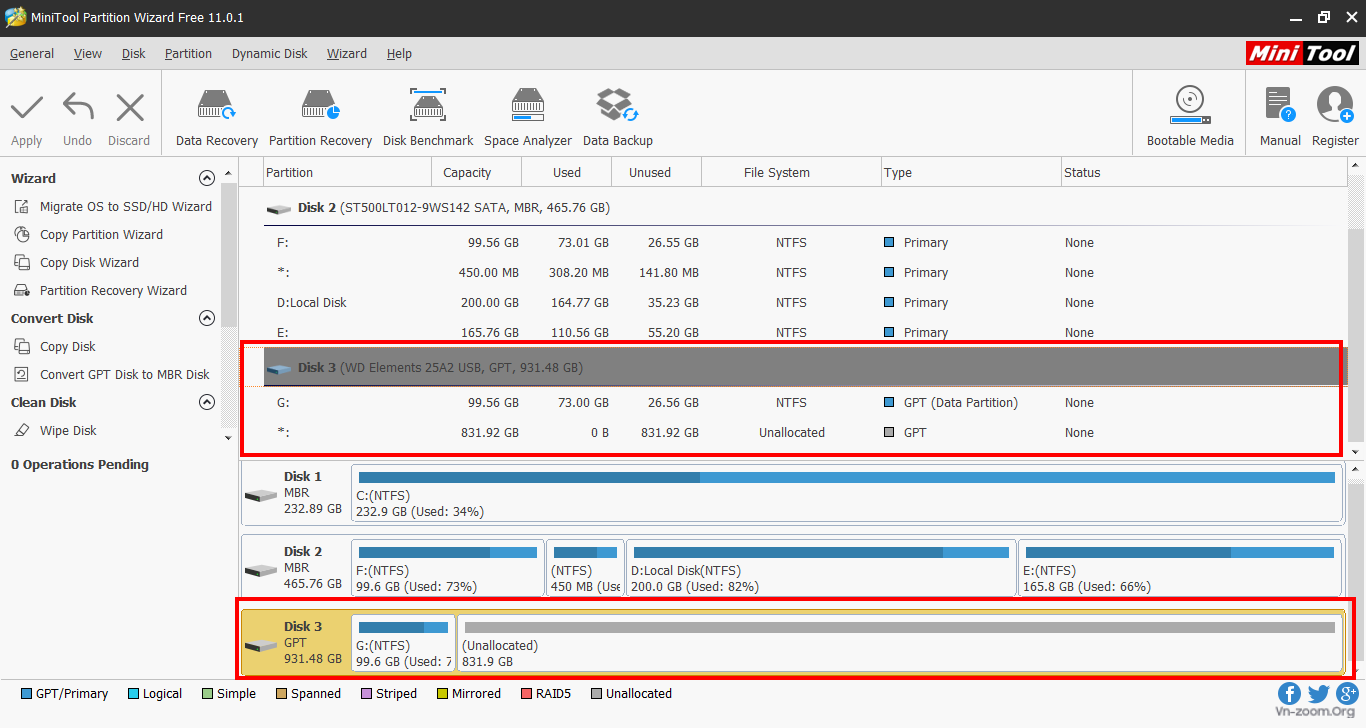Click Disk 1 MBR label in disk map
Image resolution: width=1366 pixels, height=728 pixels.
click(x=295, y=493)
